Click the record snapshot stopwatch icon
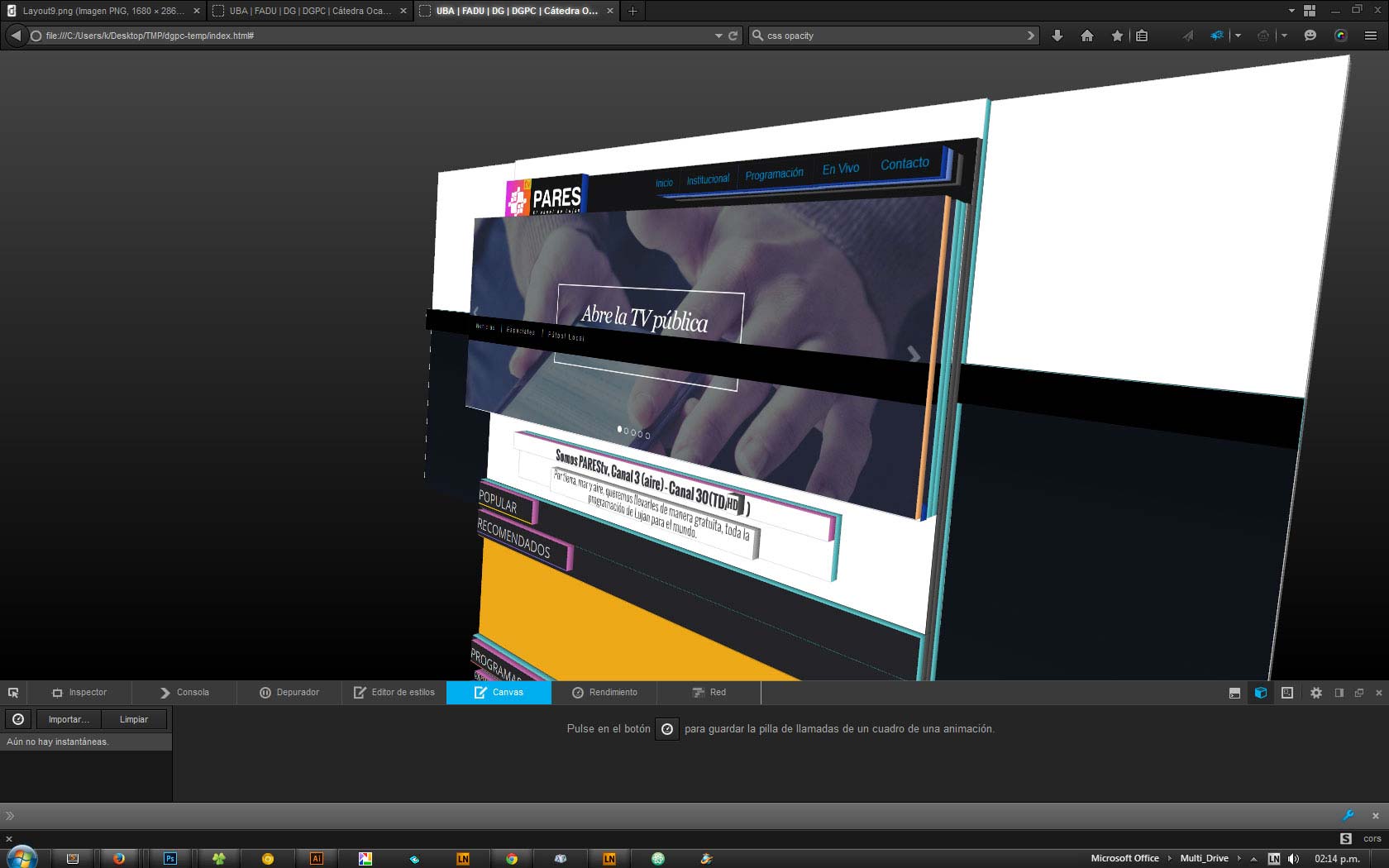Screen dimensions: 1389x868 18,719
